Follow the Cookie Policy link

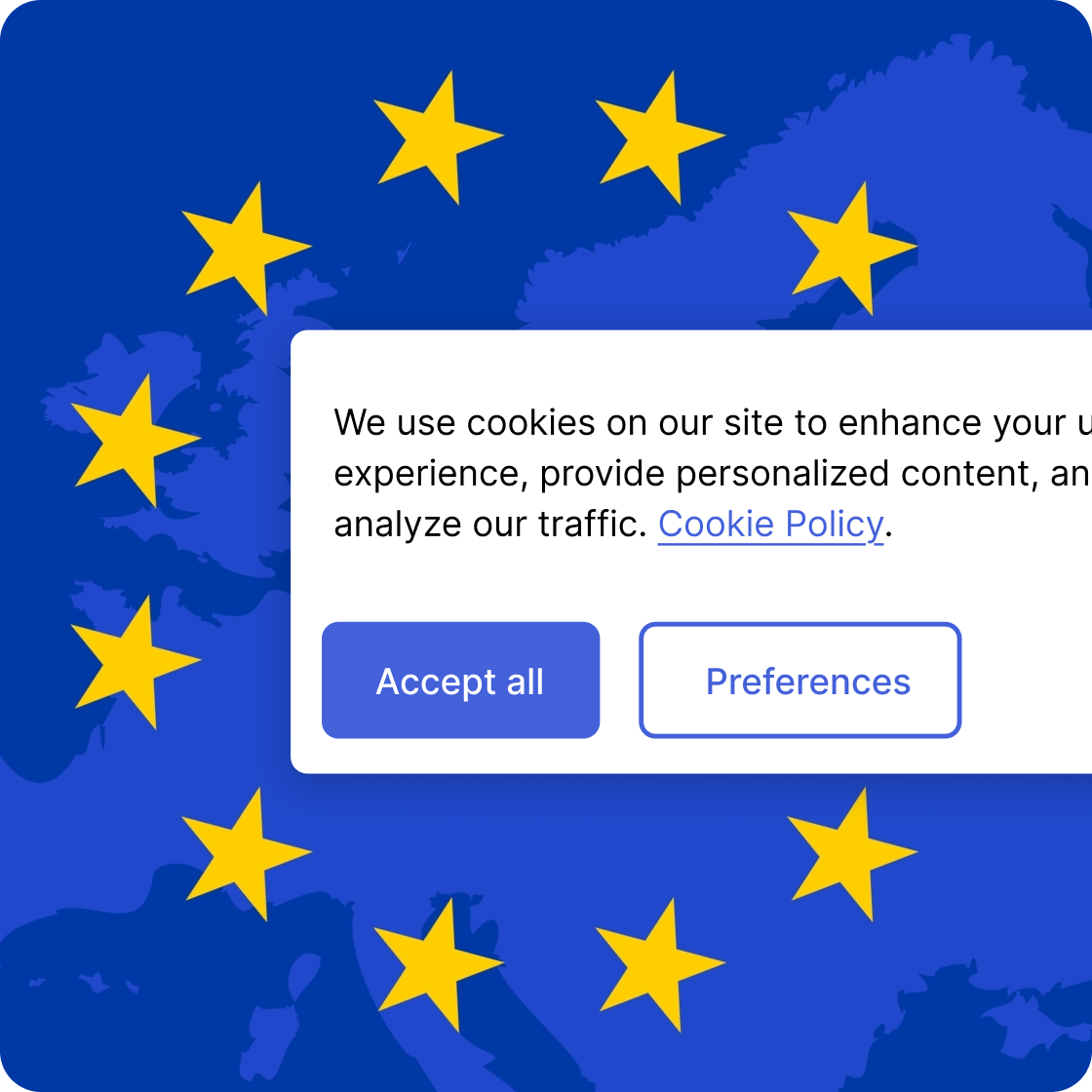click(x=770, y=525)
